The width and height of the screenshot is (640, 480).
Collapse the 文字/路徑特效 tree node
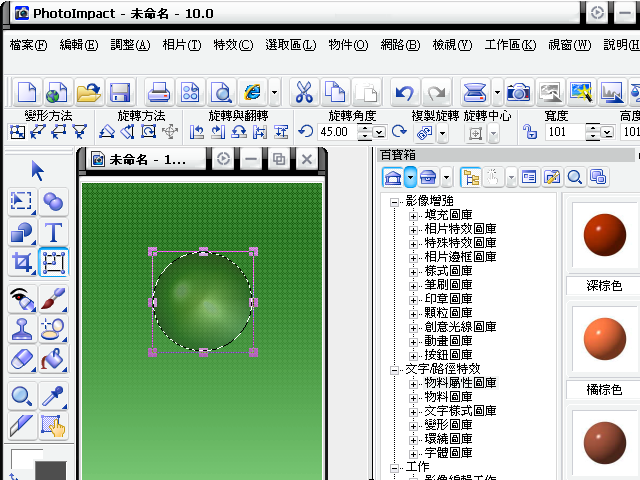(x=394, y=370)
